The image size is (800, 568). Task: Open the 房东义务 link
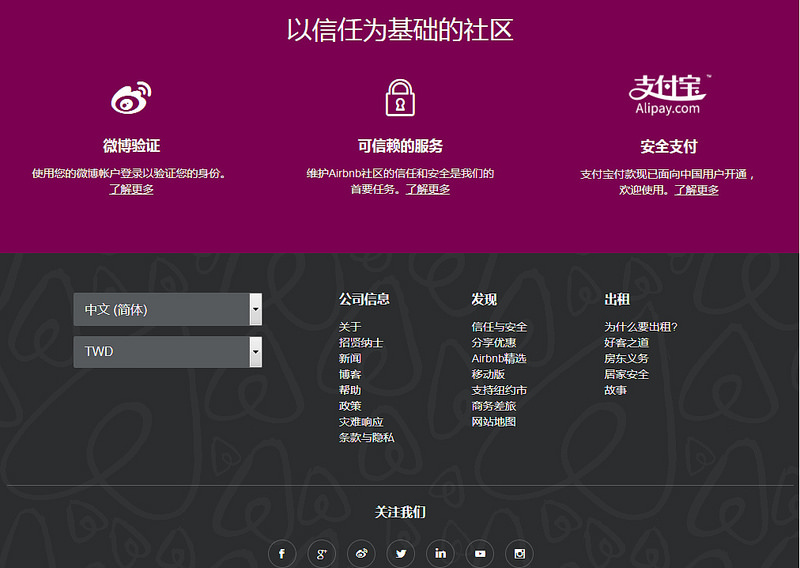click(627, 358)
